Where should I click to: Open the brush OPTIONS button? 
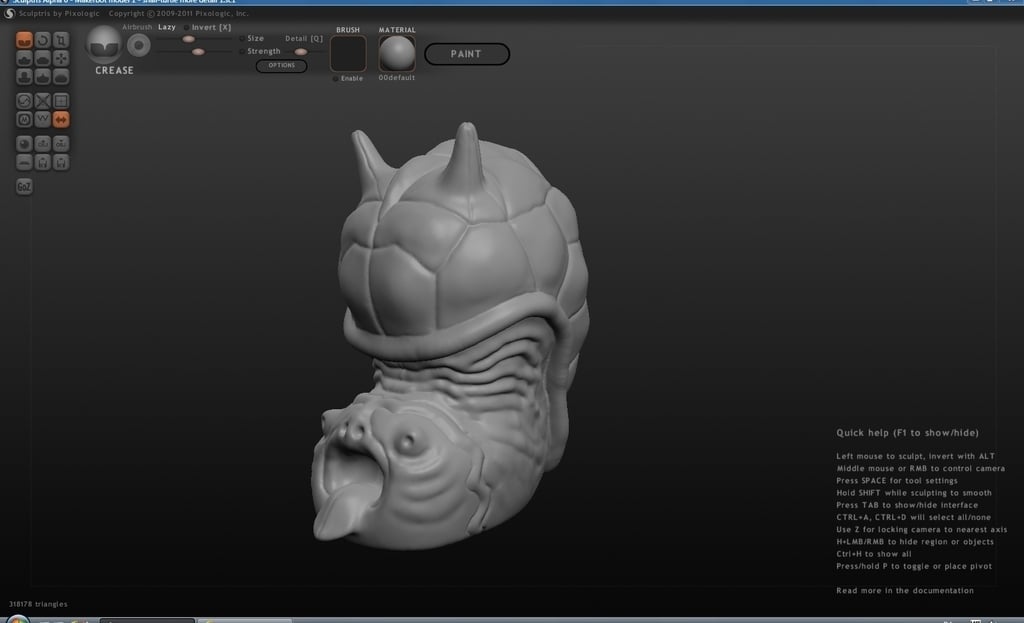(281, 65)
